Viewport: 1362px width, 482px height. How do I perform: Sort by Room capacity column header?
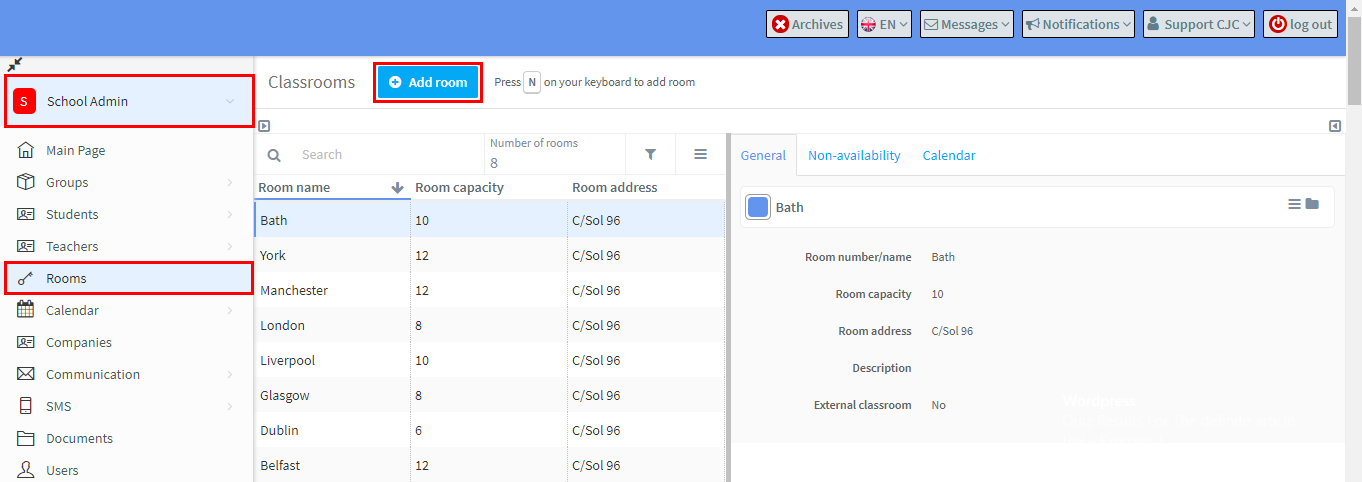coord(489,187)
